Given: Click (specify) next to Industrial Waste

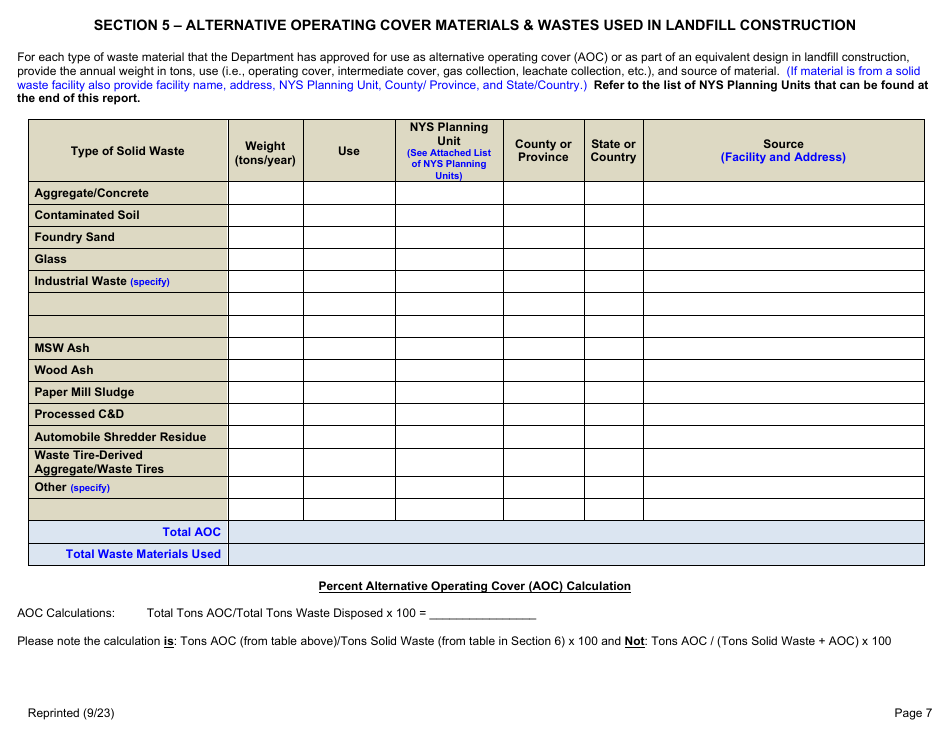Looking at the screenshot, I should click(150, 281).
